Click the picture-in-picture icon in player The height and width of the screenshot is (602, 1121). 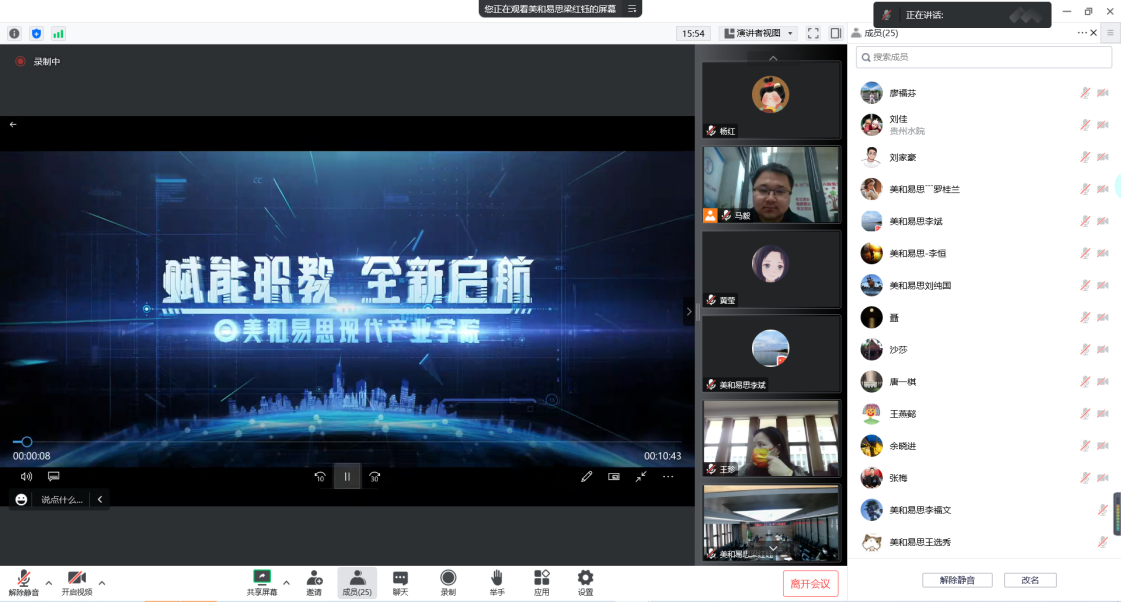point(613,476)
